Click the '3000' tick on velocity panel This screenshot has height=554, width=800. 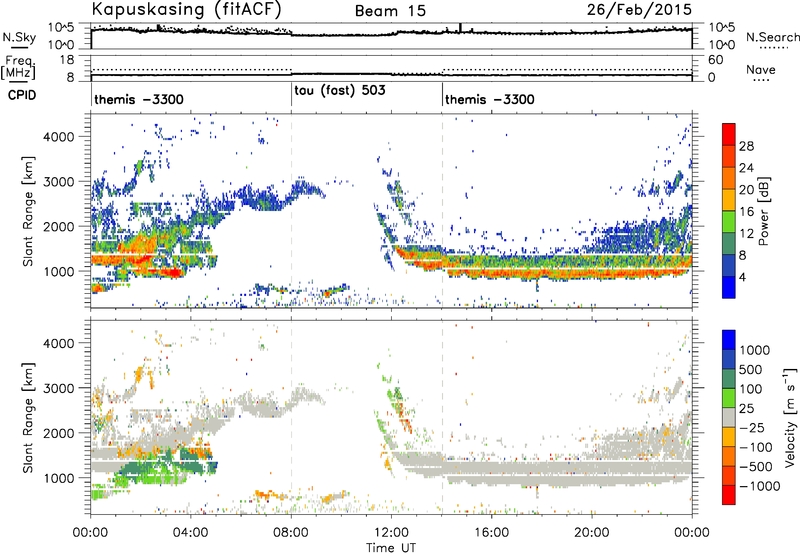point(58,388)
